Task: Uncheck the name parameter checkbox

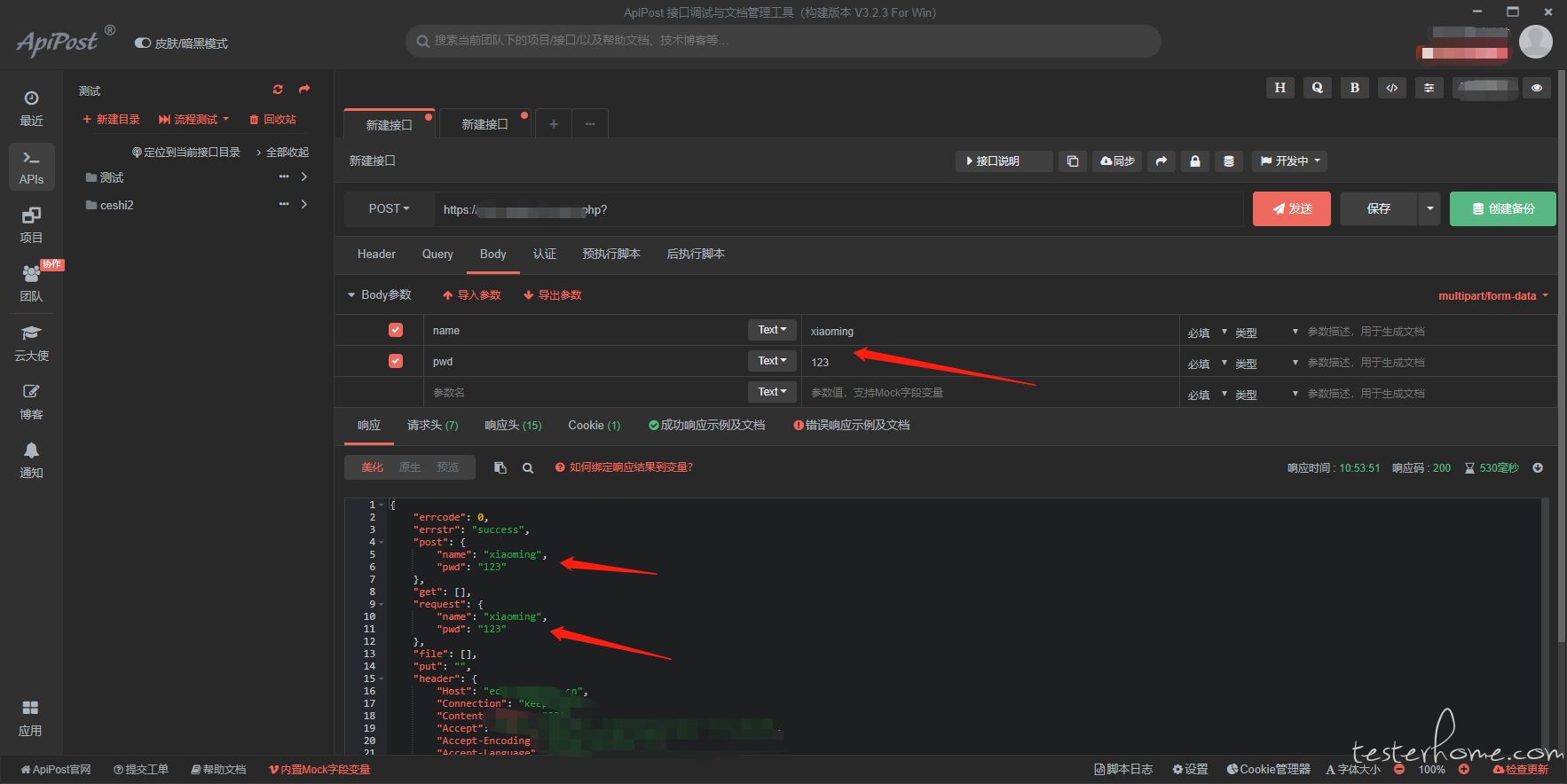Action: pos(396,330)
